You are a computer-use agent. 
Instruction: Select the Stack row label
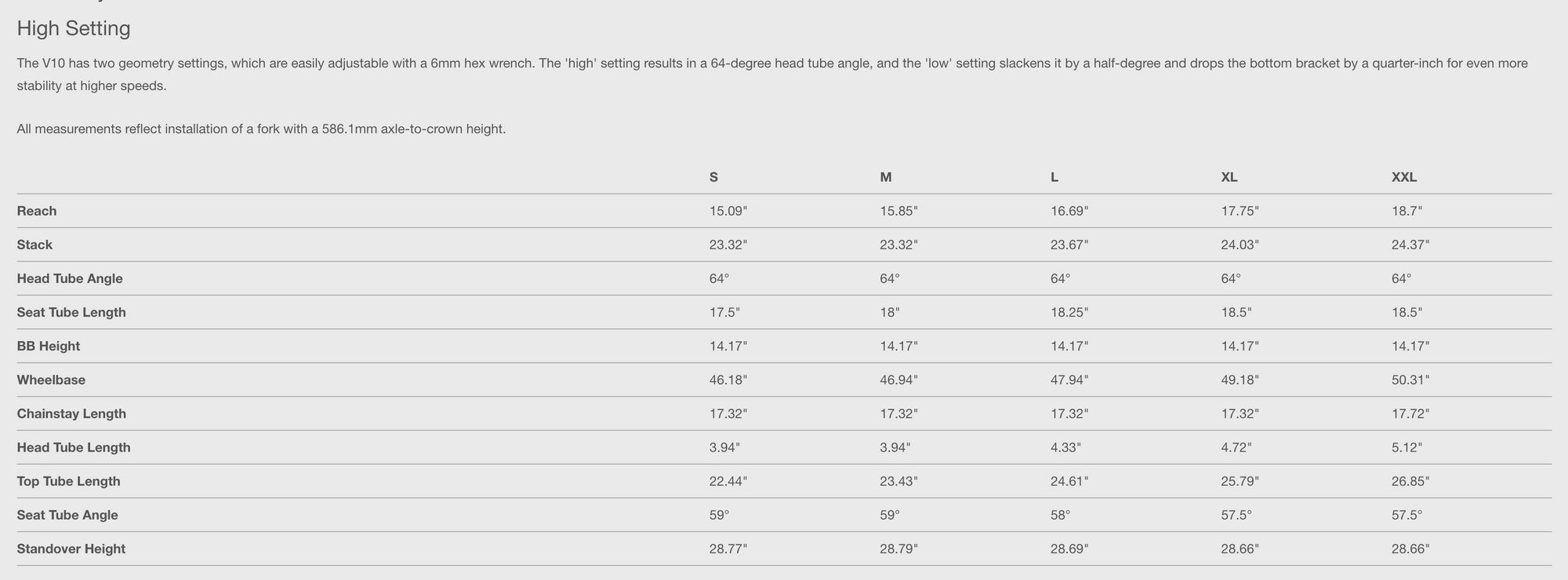(x=34, y=245)
